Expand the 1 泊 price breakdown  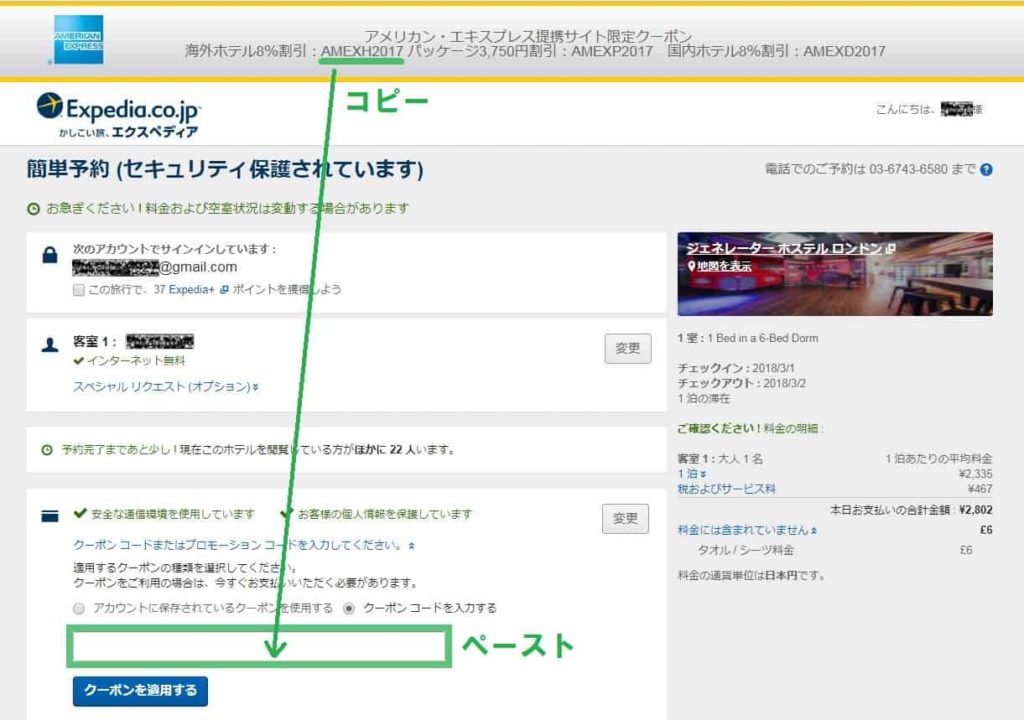[692, 474]
